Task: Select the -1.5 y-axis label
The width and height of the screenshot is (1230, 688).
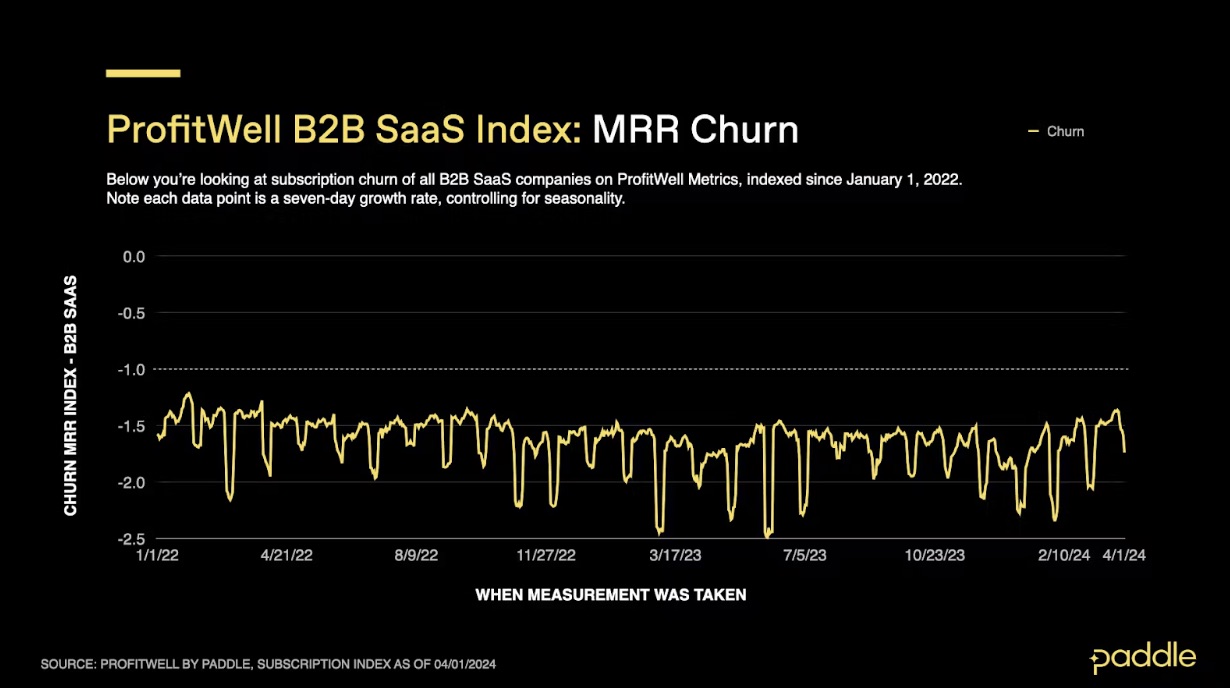Action: coord(131,426)
